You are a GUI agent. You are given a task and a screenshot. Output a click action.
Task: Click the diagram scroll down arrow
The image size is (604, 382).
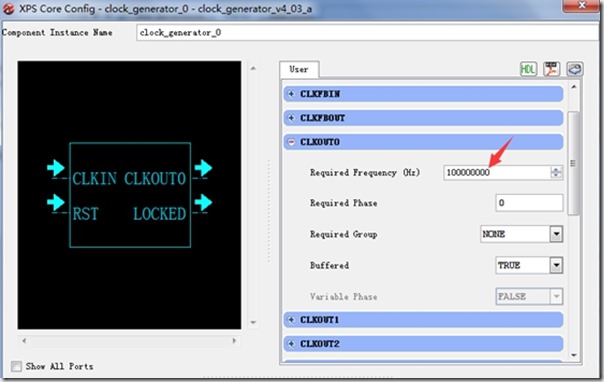(253, 322)
